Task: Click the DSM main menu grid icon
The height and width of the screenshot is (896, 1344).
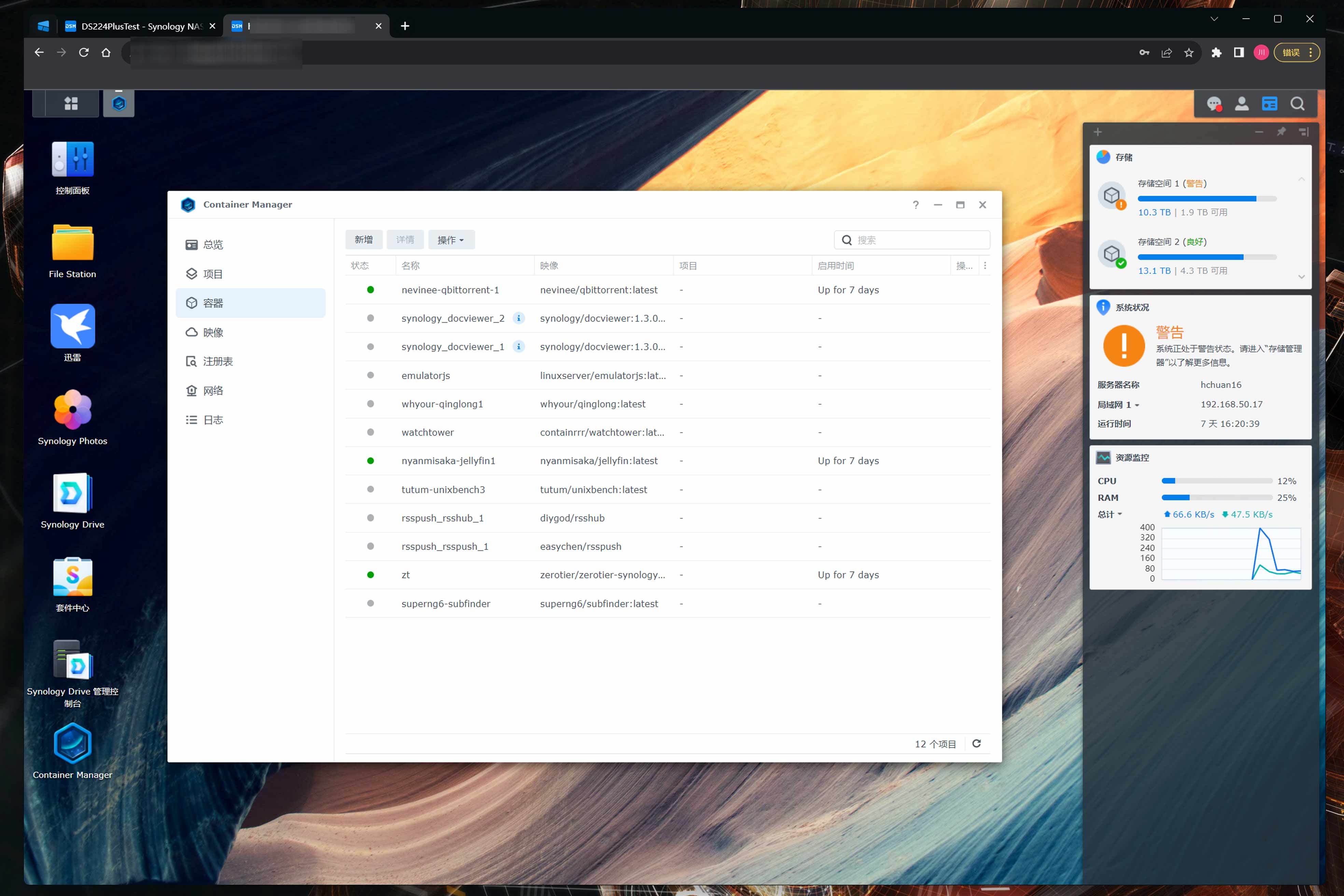Action: click(x=71, y=103)
